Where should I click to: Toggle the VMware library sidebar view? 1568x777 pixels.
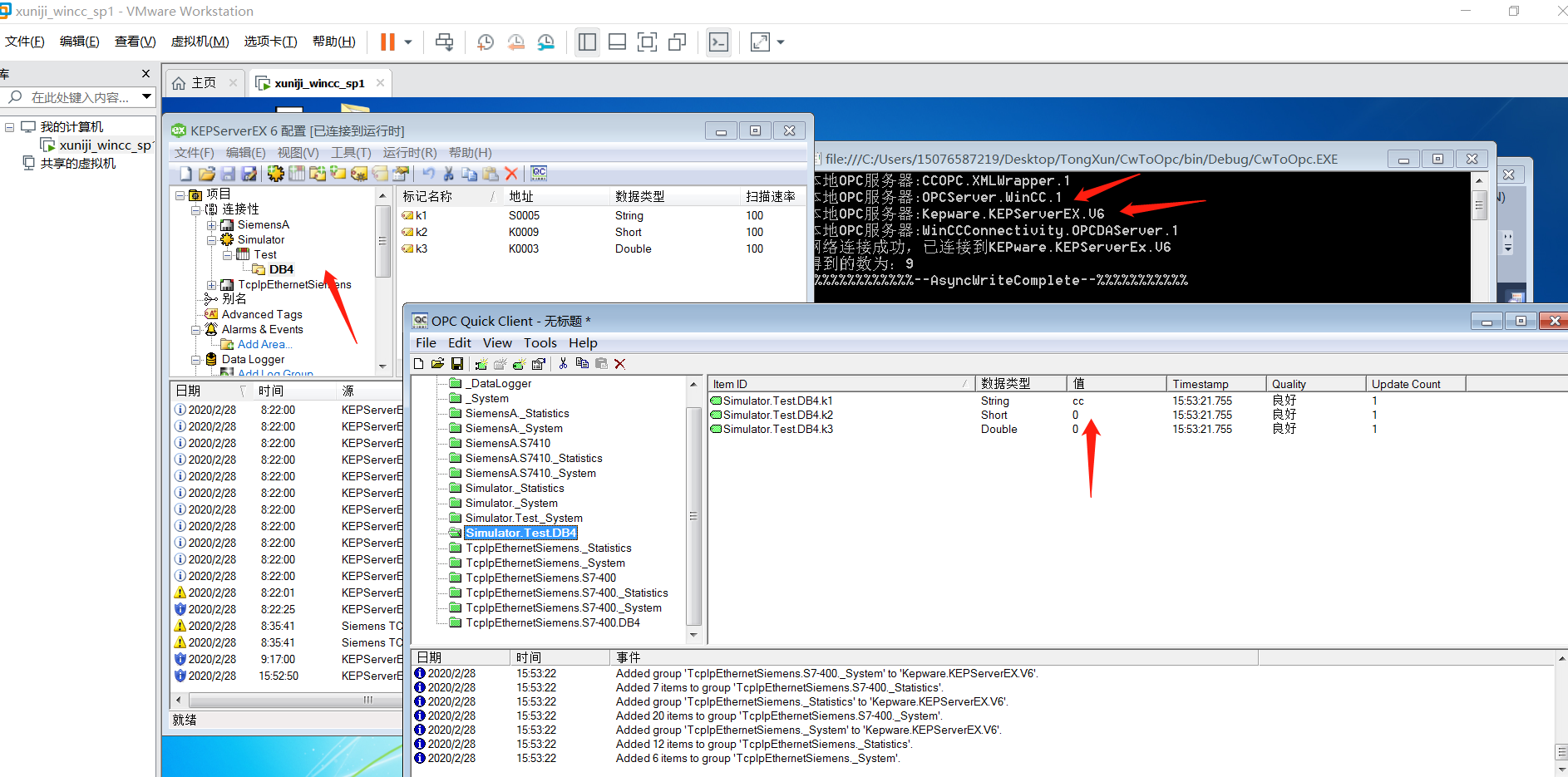(x=587, y=42)
